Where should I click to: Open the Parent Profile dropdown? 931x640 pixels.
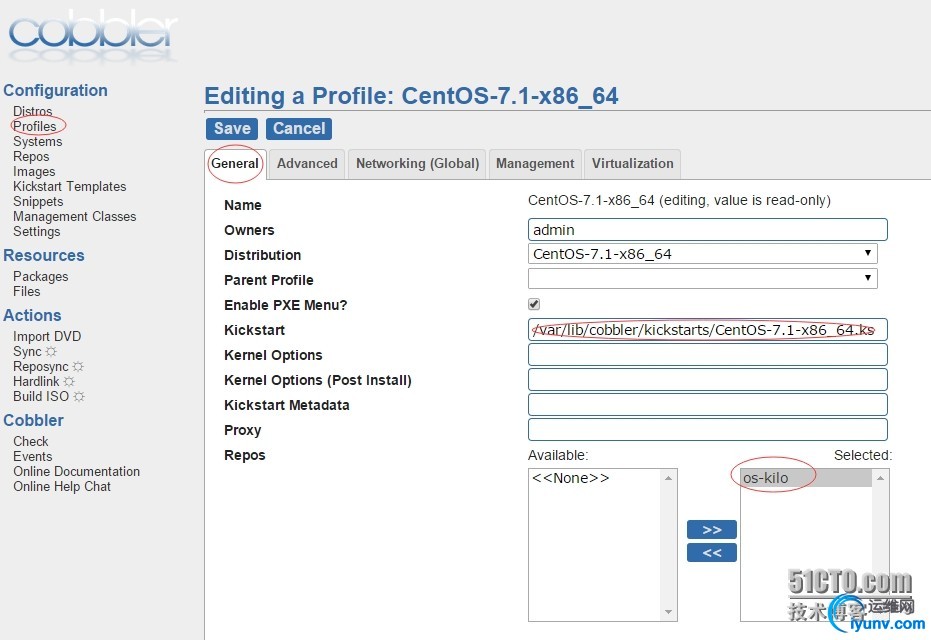point(702,278)
